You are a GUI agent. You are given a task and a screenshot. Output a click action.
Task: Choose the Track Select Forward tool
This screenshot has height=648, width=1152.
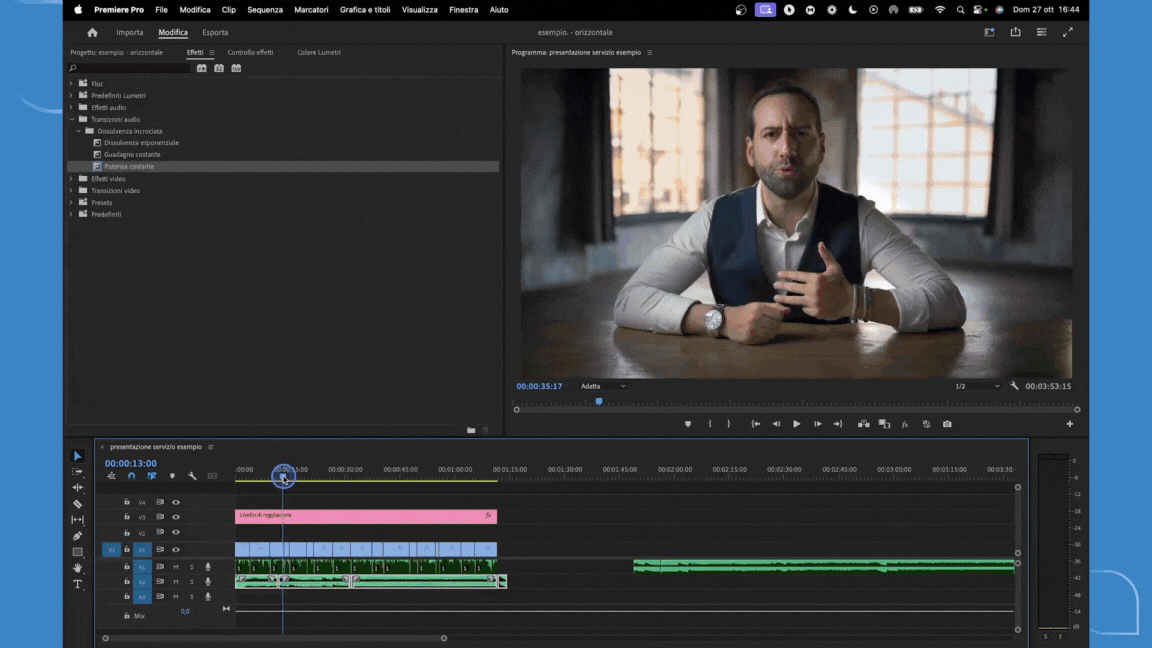click(x=77, y=472)
